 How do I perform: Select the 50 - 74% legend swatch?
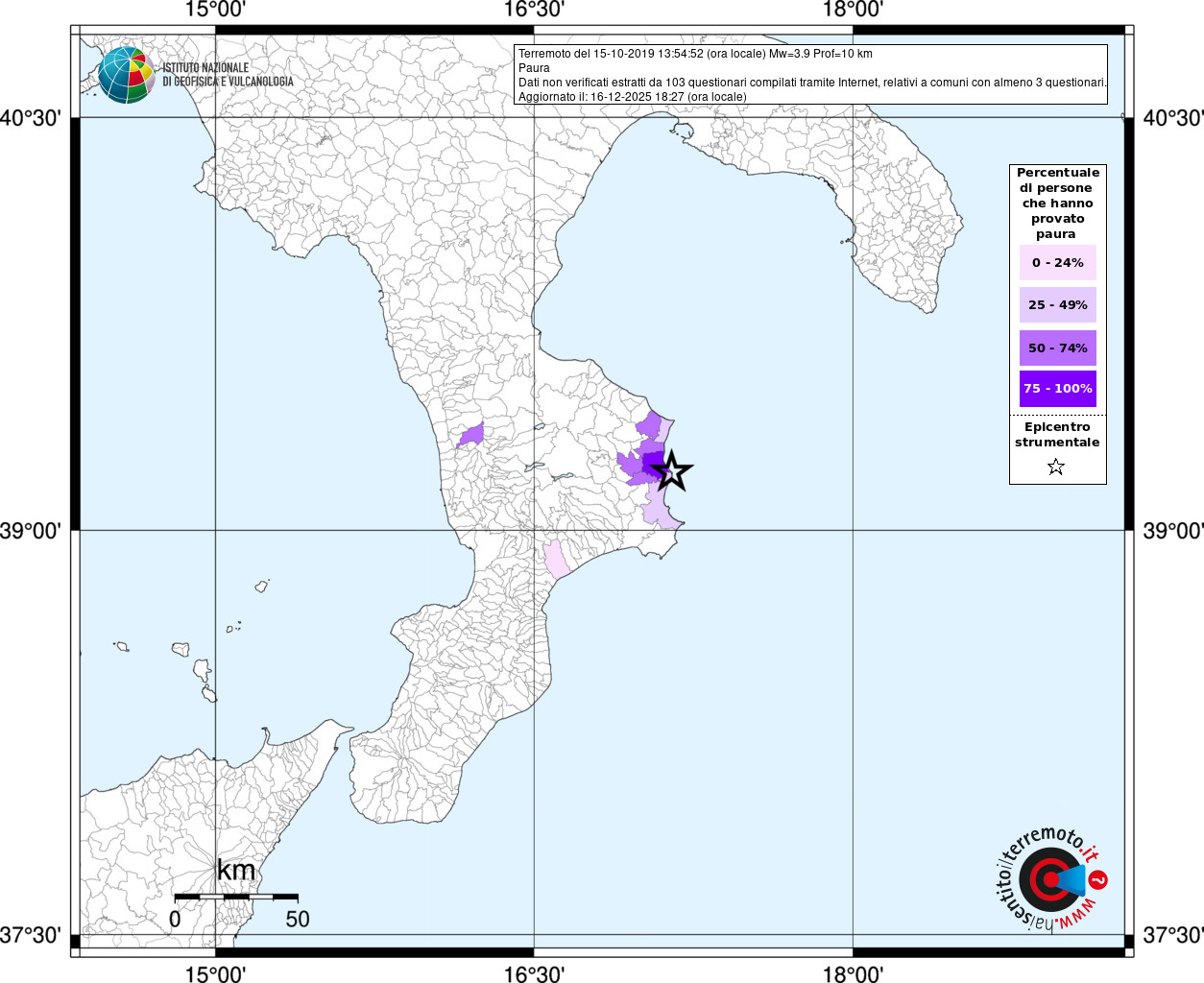coord(1058,348)
